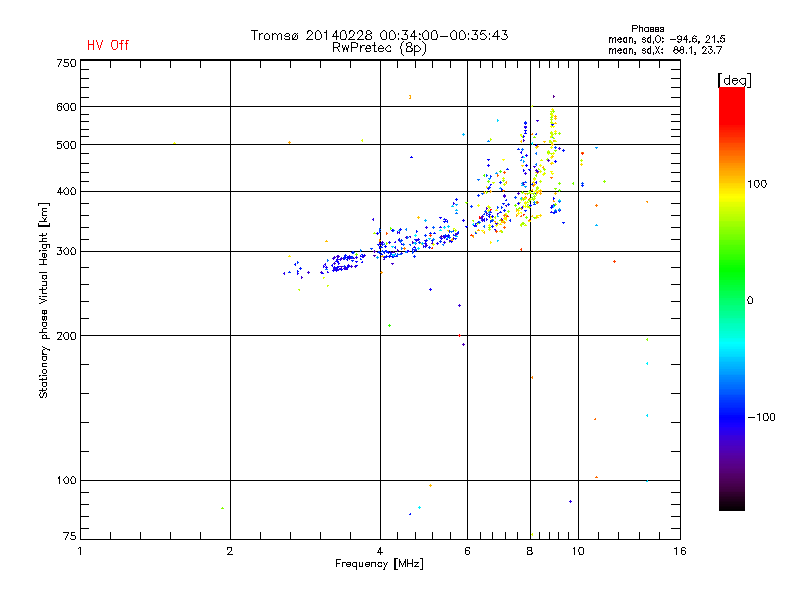
Task: Click the 'mean, sd,X: 88.1, 23.7' line
Action: click(665, 50)
